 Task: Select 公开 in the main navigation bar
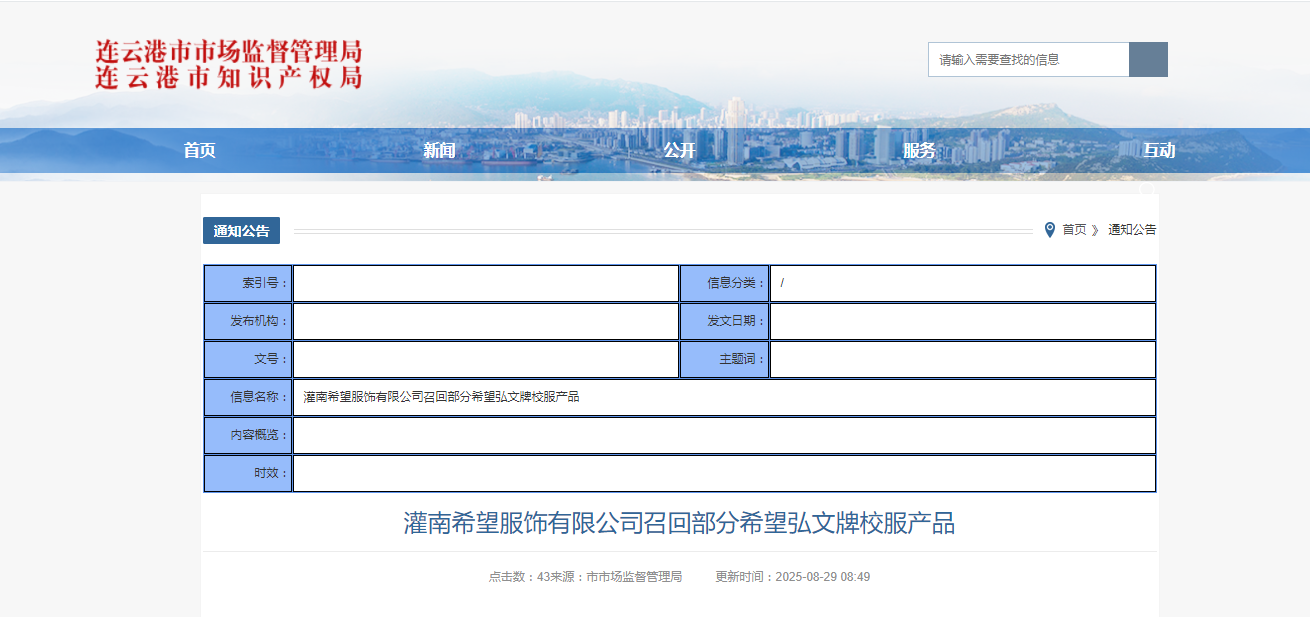679,151
